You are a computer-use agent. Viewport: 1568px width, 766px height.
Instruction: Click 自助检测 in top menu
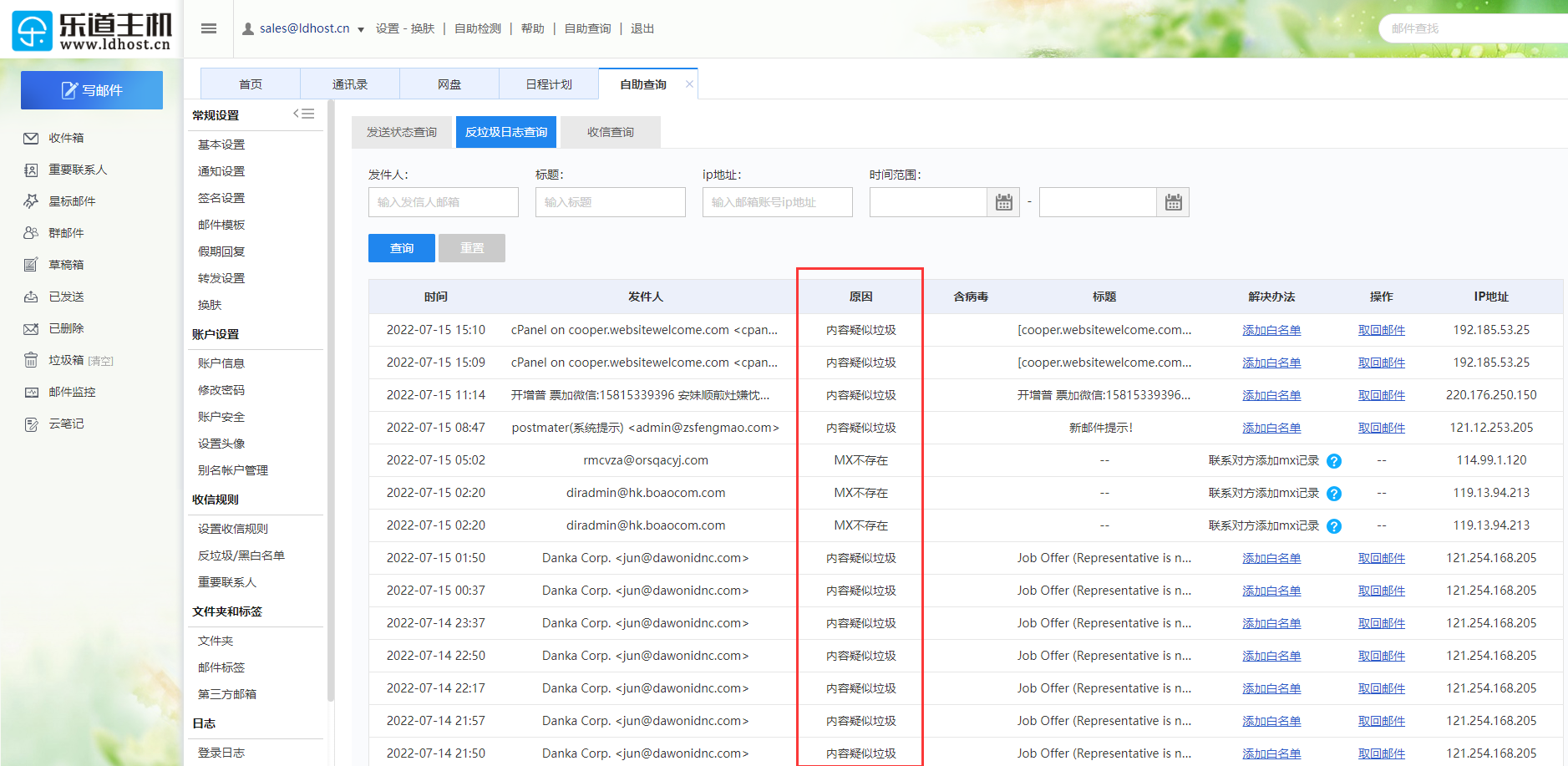(478, 28)
